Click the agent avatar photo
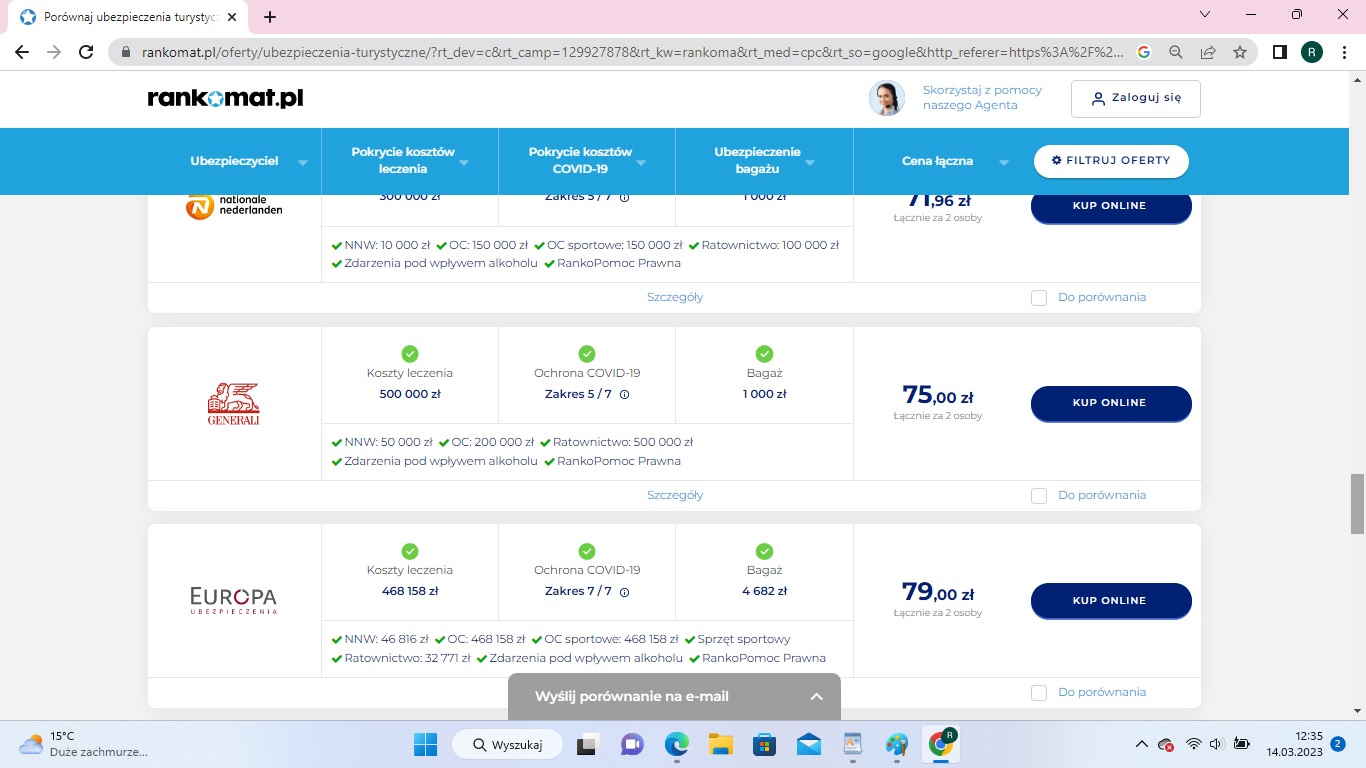 887,98
